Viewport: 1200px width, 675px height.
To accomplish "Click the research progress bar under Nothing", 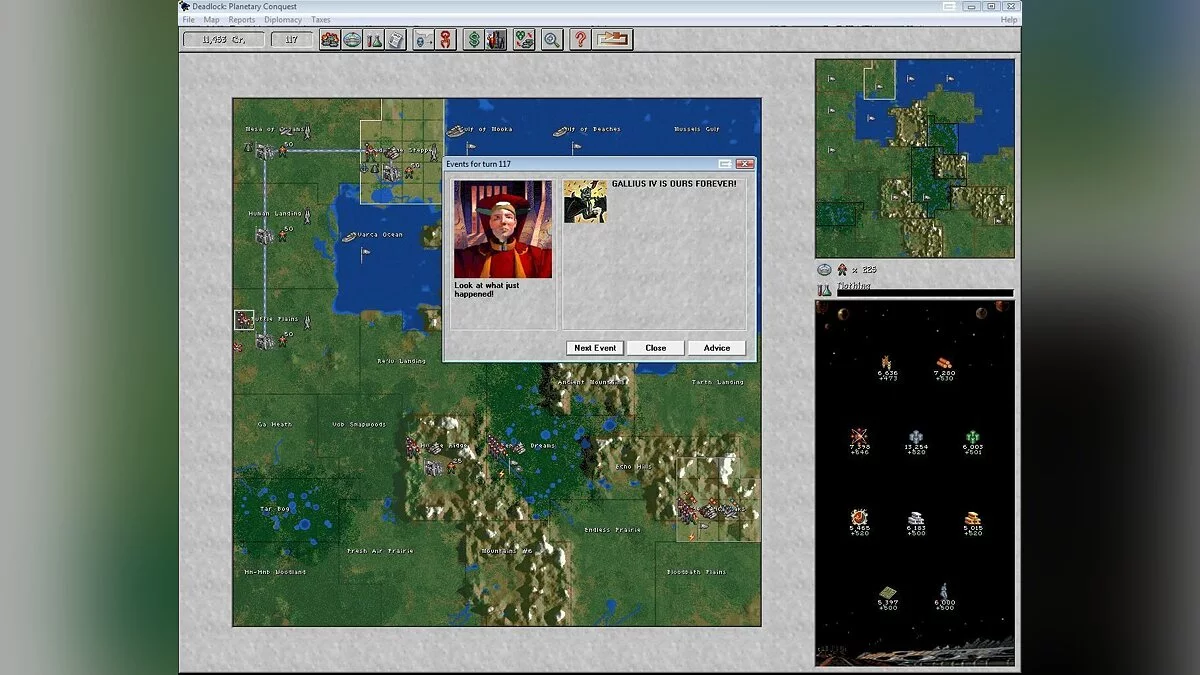I will (x=925, y=294).
